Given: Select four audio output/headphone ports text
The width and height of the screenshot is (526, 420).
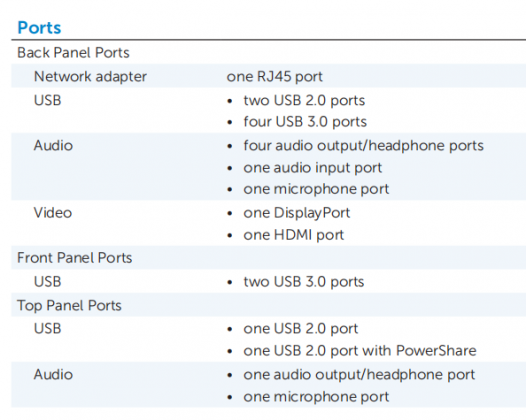Looking at the screenshot, I should (364, 146).
